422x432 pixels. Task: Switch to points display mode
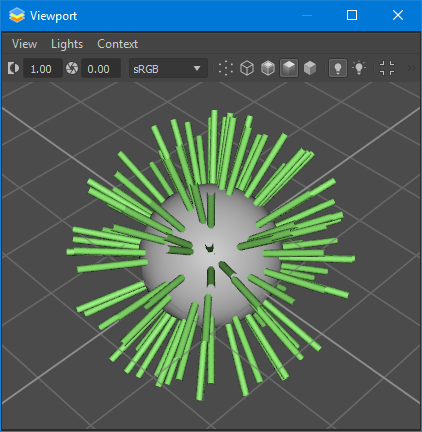coord(226,68)
